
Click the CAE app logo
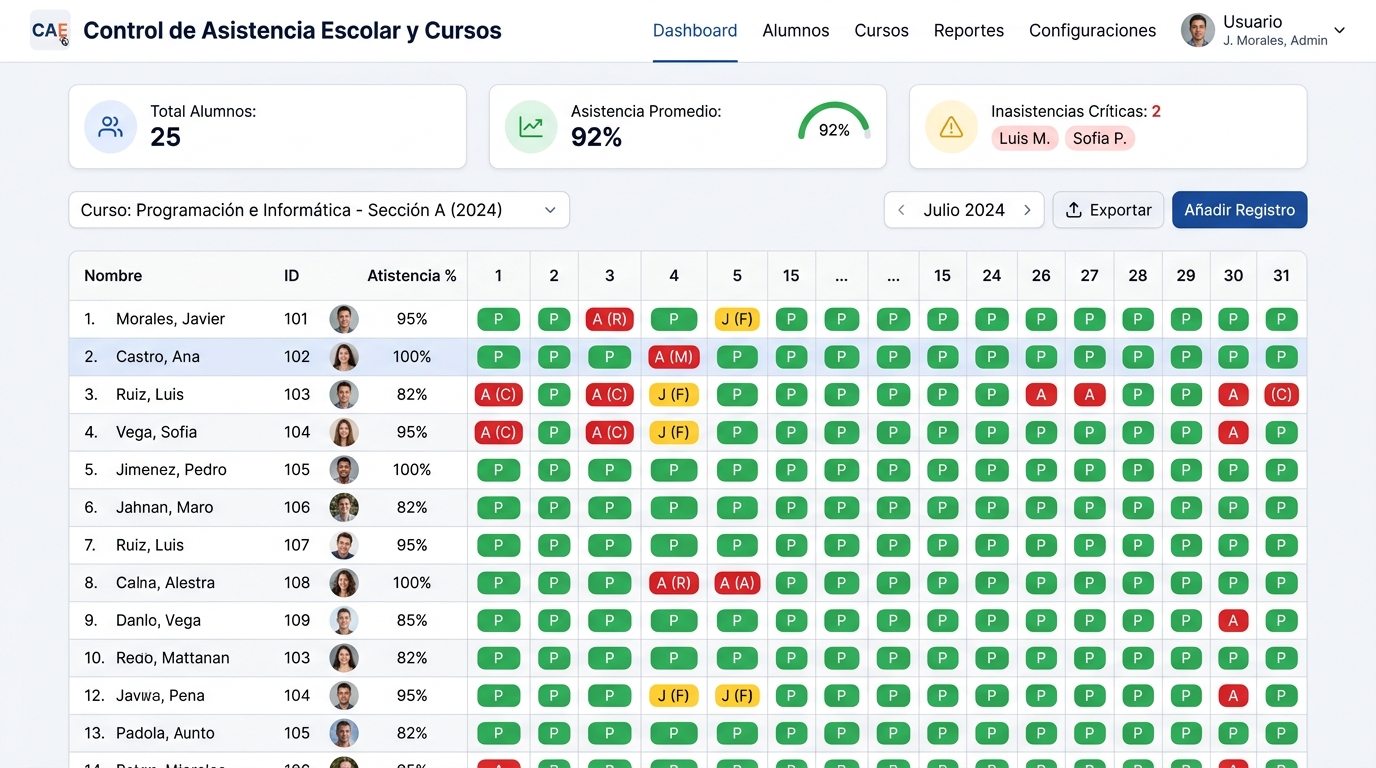50,30
